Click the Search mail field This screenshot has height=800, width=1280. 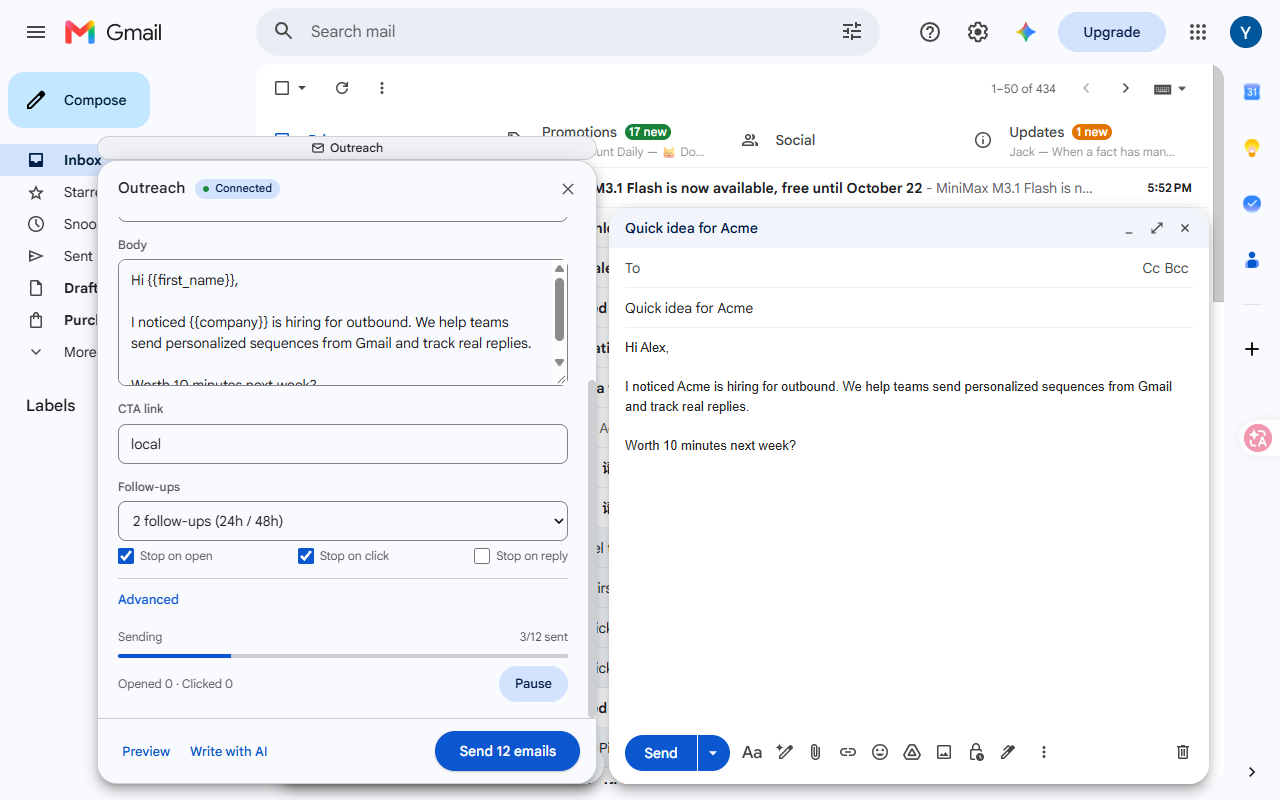(x=570, y=32)
